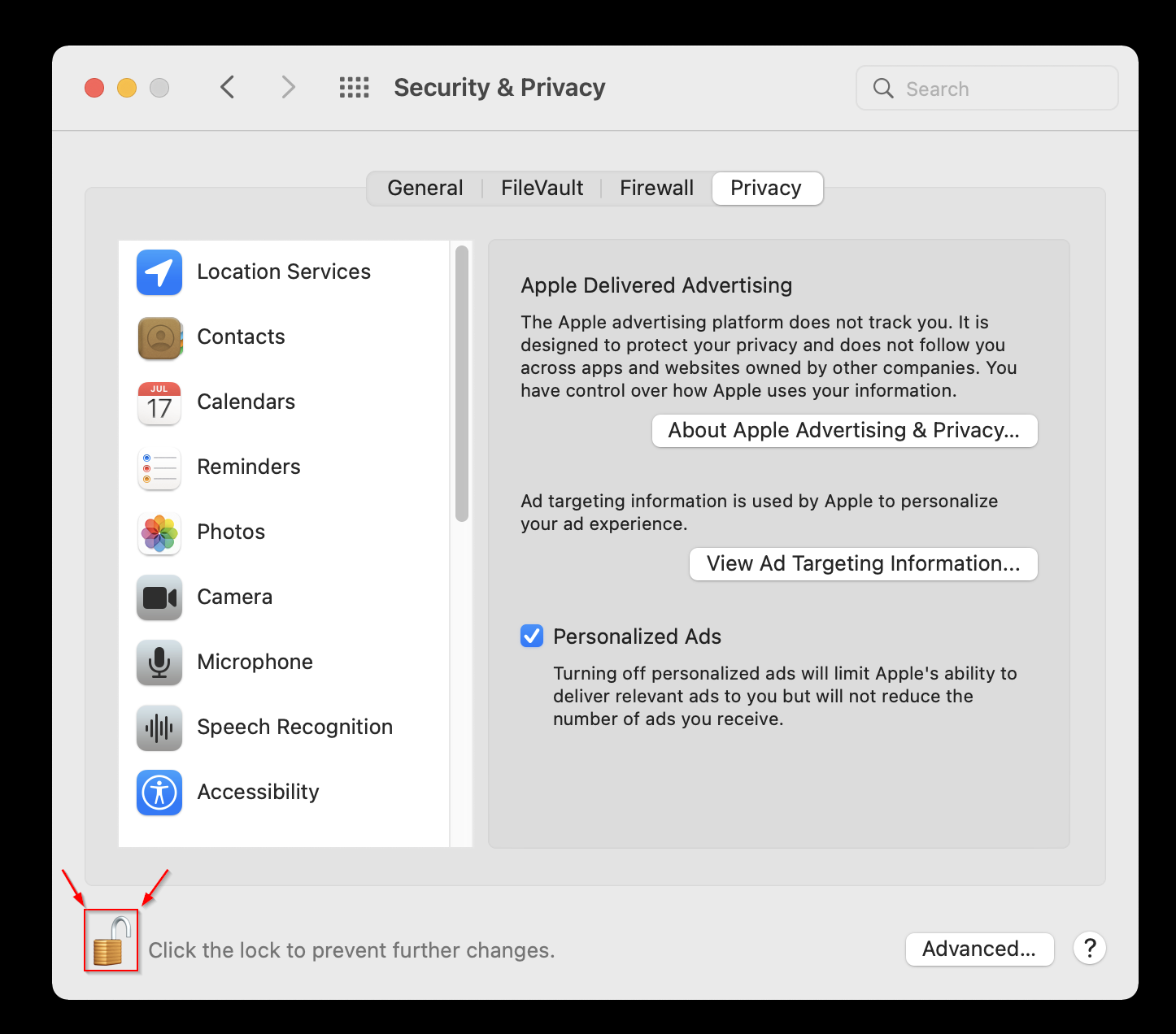
Task: Click the Microphone icon
Action: (x=159, y=663)
